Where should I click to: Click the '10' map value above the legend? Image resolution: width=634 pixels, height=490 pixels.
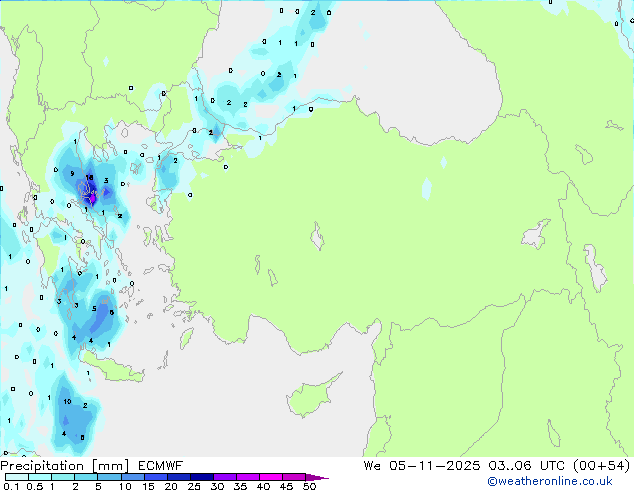[x=67, y=401]
